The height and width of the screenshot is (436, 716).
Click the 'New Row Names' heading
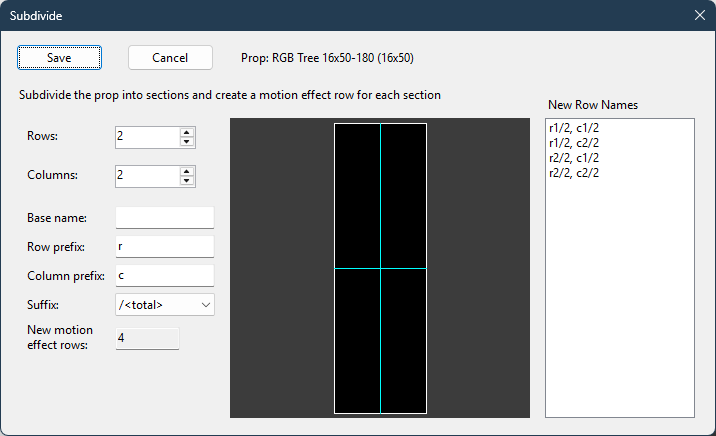tap(593, 105)
